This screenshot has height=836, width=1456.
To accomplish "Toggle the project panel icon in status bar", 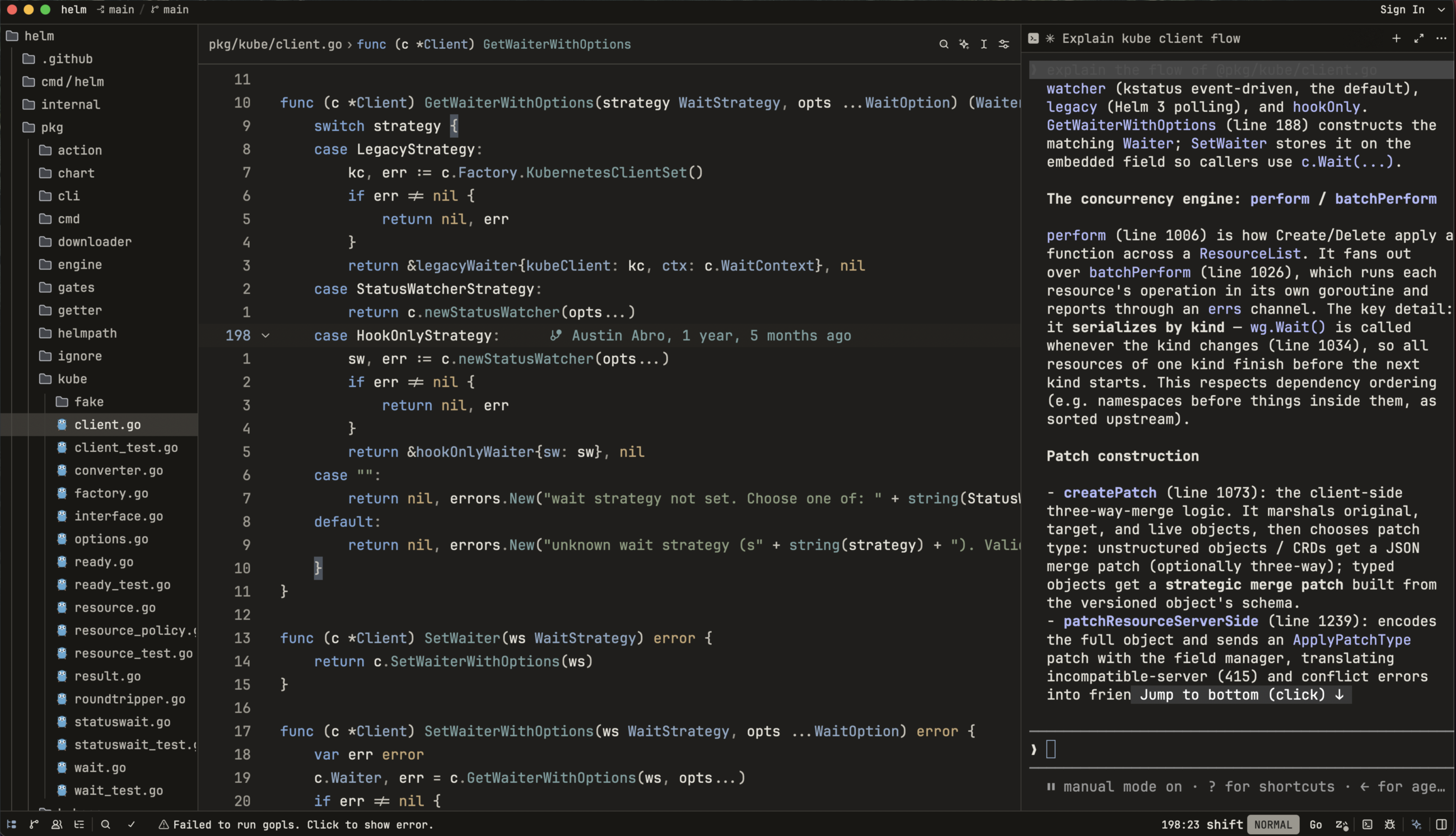I will pyautogui.click(x=12, y=824).
